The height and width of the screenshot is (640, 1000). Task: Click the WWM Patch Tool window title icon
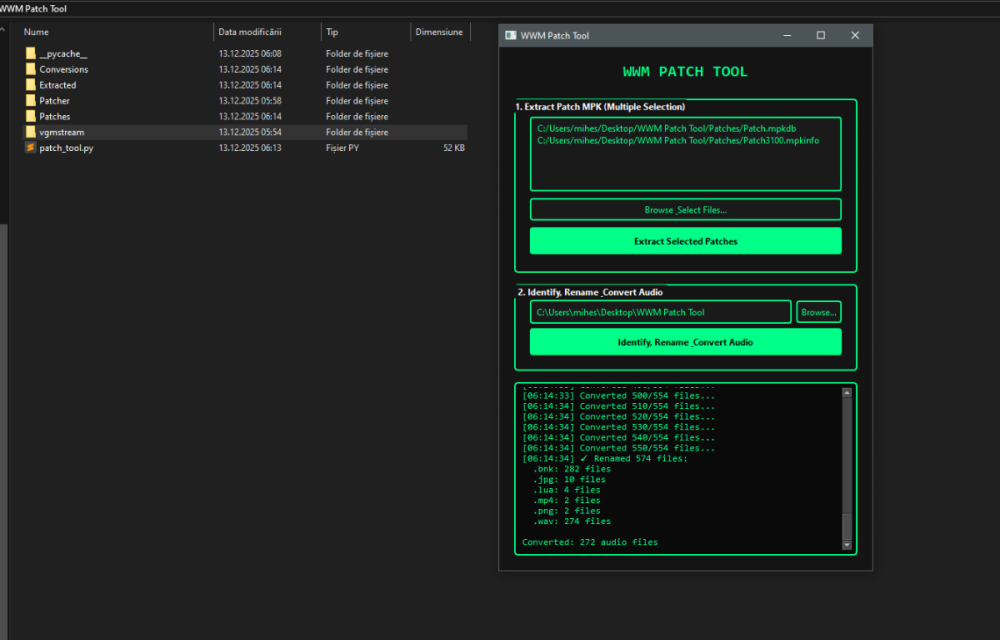tap(511, 36)
